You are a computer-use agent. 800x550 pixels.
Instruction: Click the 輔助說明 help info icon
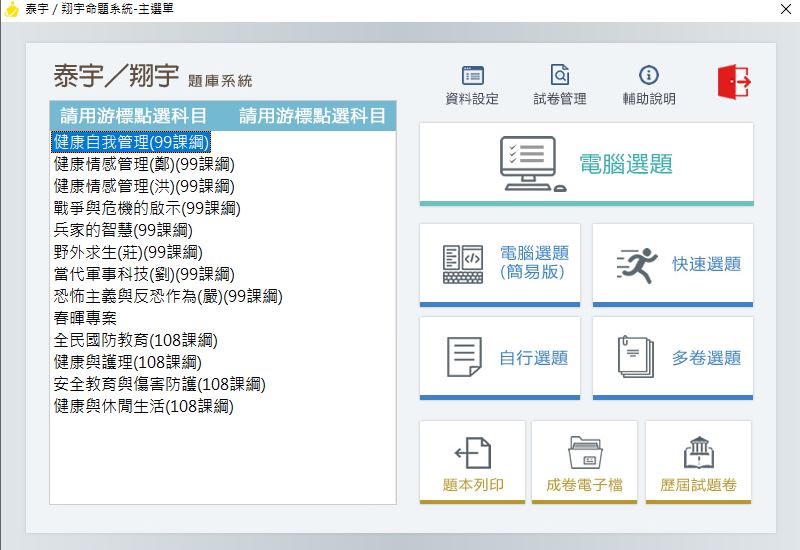click(648, 84)
